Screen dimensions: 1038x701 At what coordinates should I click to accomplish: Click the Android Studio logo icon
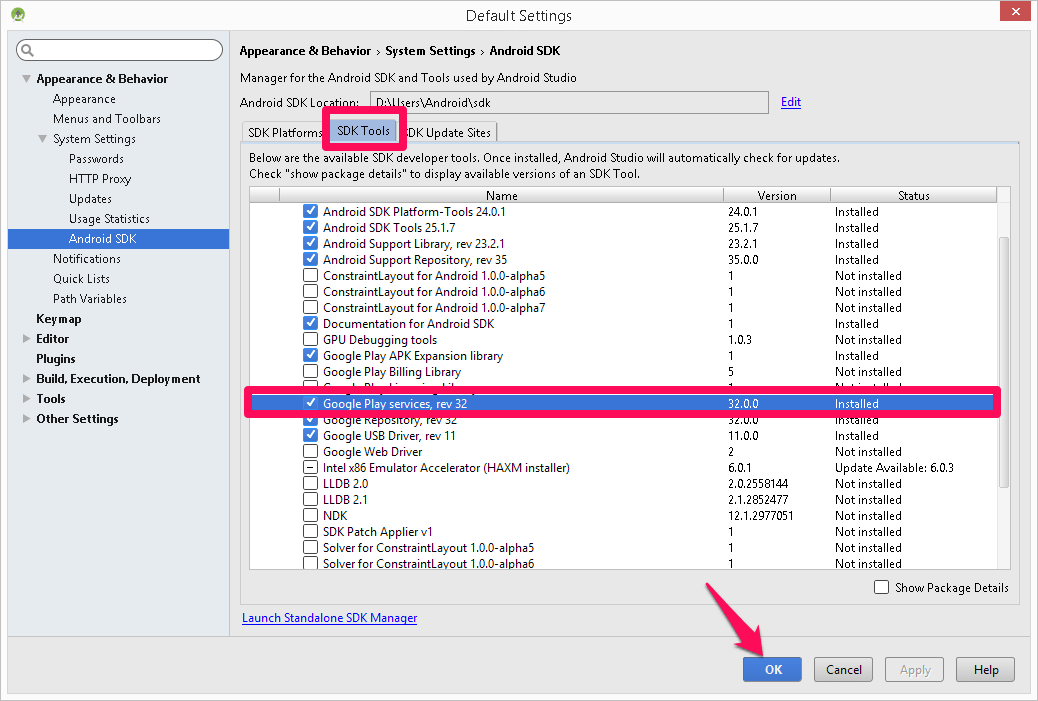18,14
